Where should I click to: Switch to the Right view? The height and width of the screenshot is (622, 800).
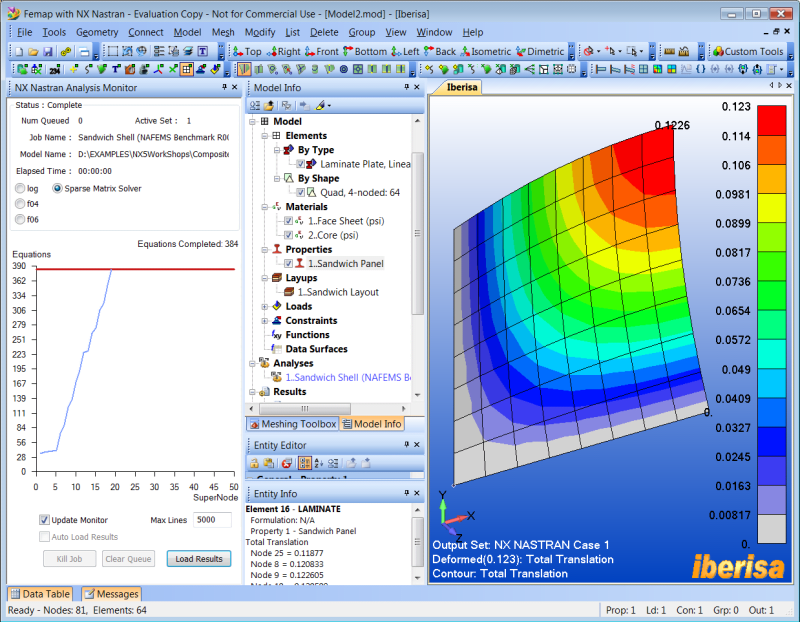[x=283, y=52]
